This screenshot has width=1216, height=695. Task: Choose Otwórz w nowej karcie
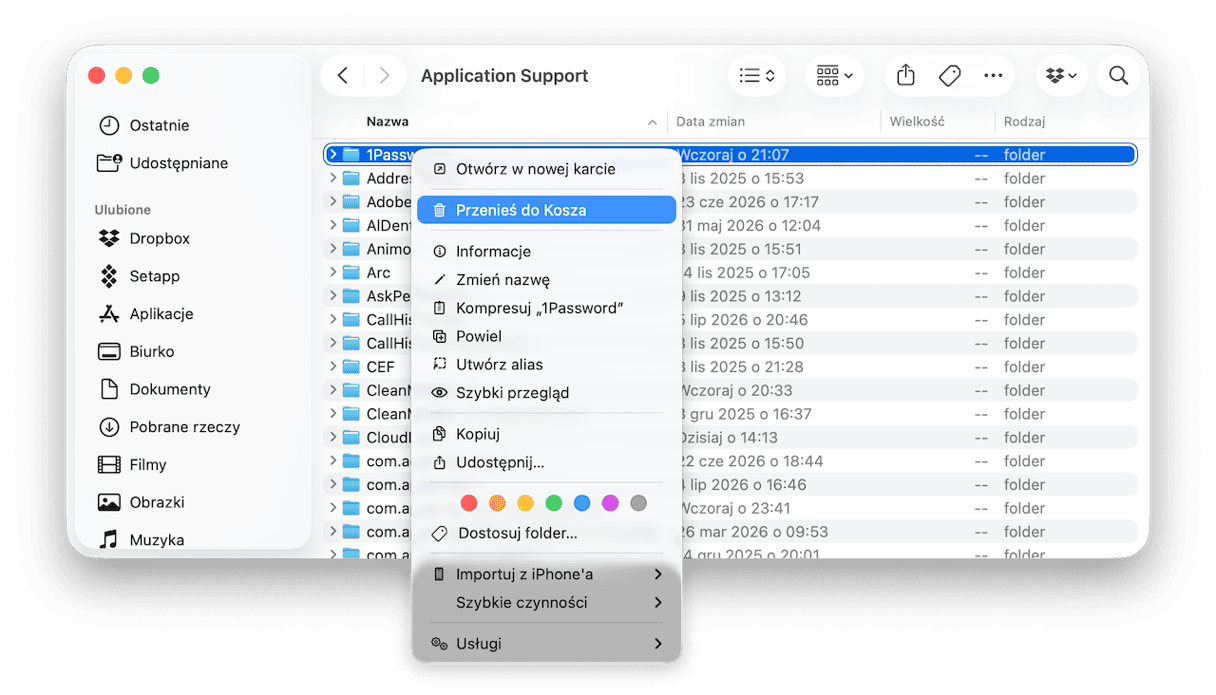tap(546, 169)
